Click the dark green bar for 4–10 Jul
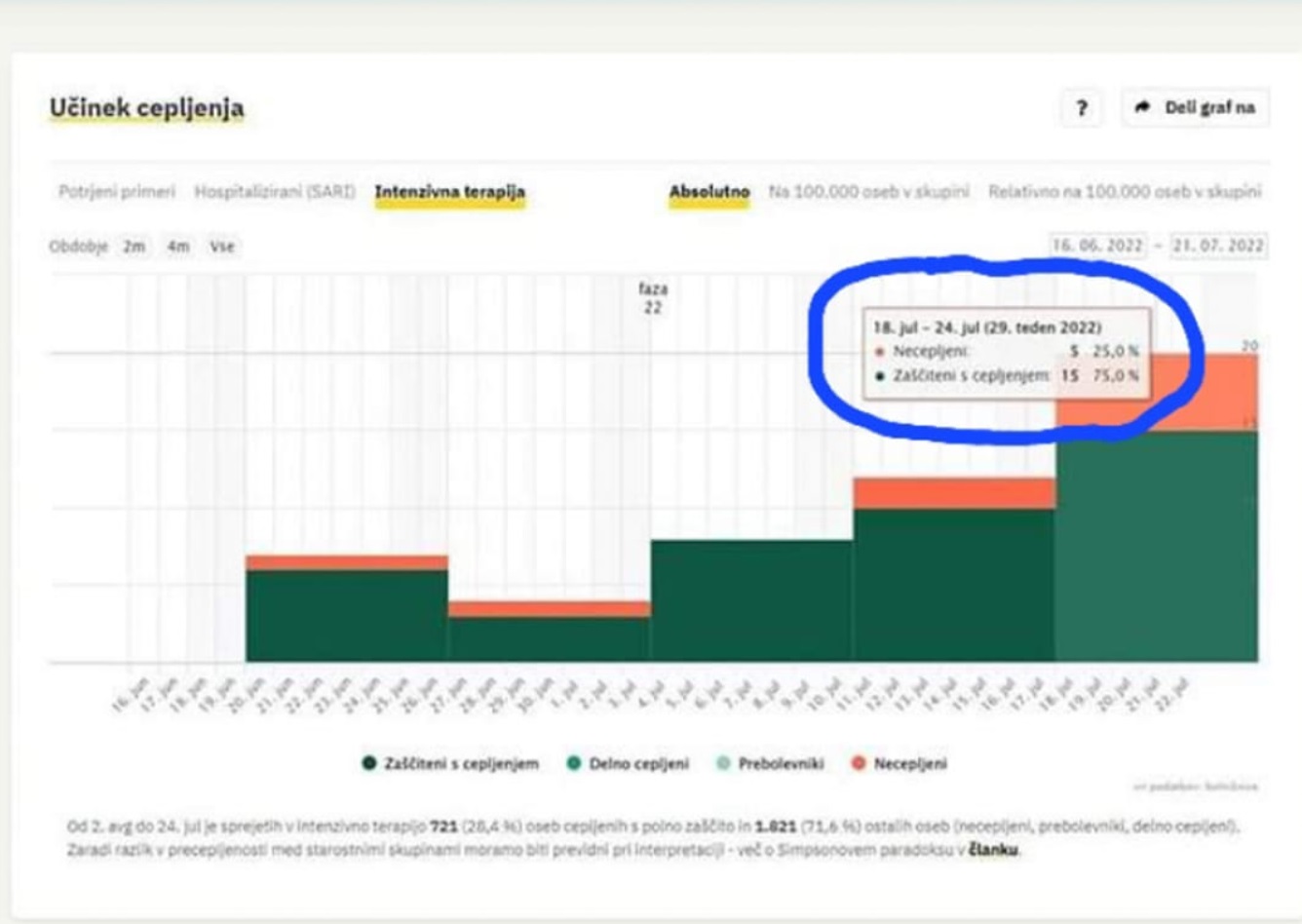 (751, 600)
